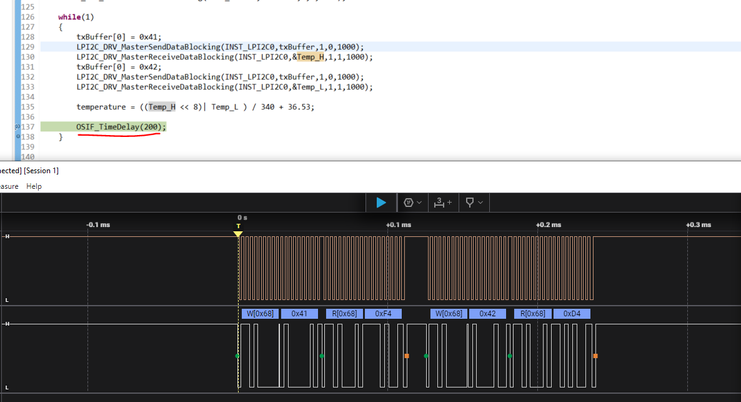
Task: Click MasterReceiveDataBlocking call with Temp_L
Action: [224, 87]
